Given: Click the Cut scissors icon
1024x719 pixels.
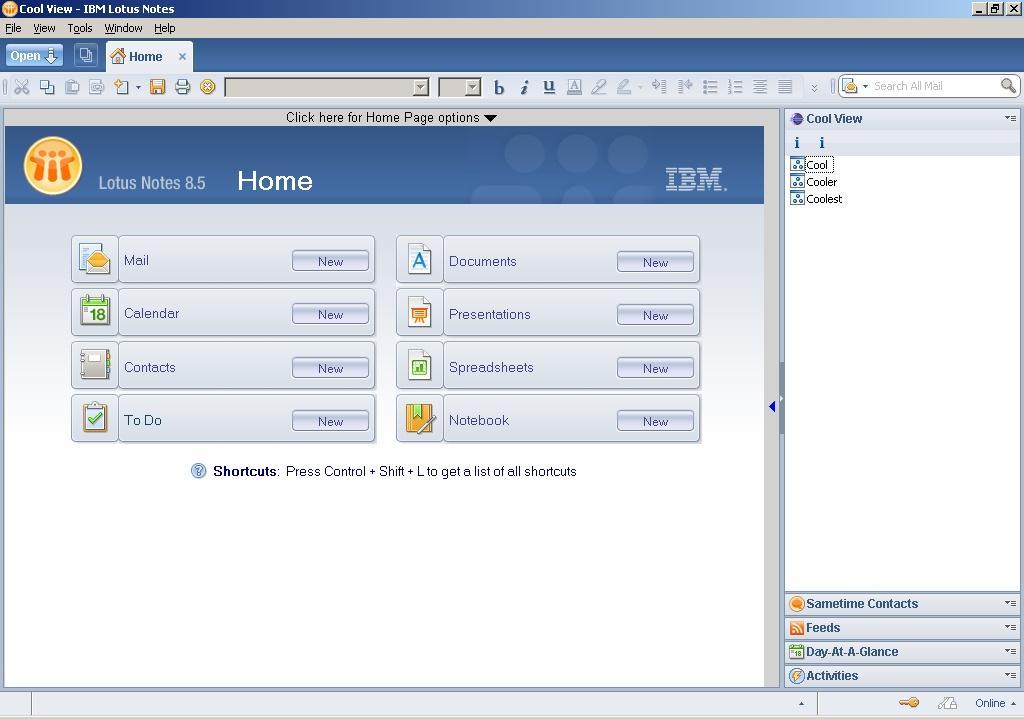Looking at the screenshot, I should pos(22,87).
